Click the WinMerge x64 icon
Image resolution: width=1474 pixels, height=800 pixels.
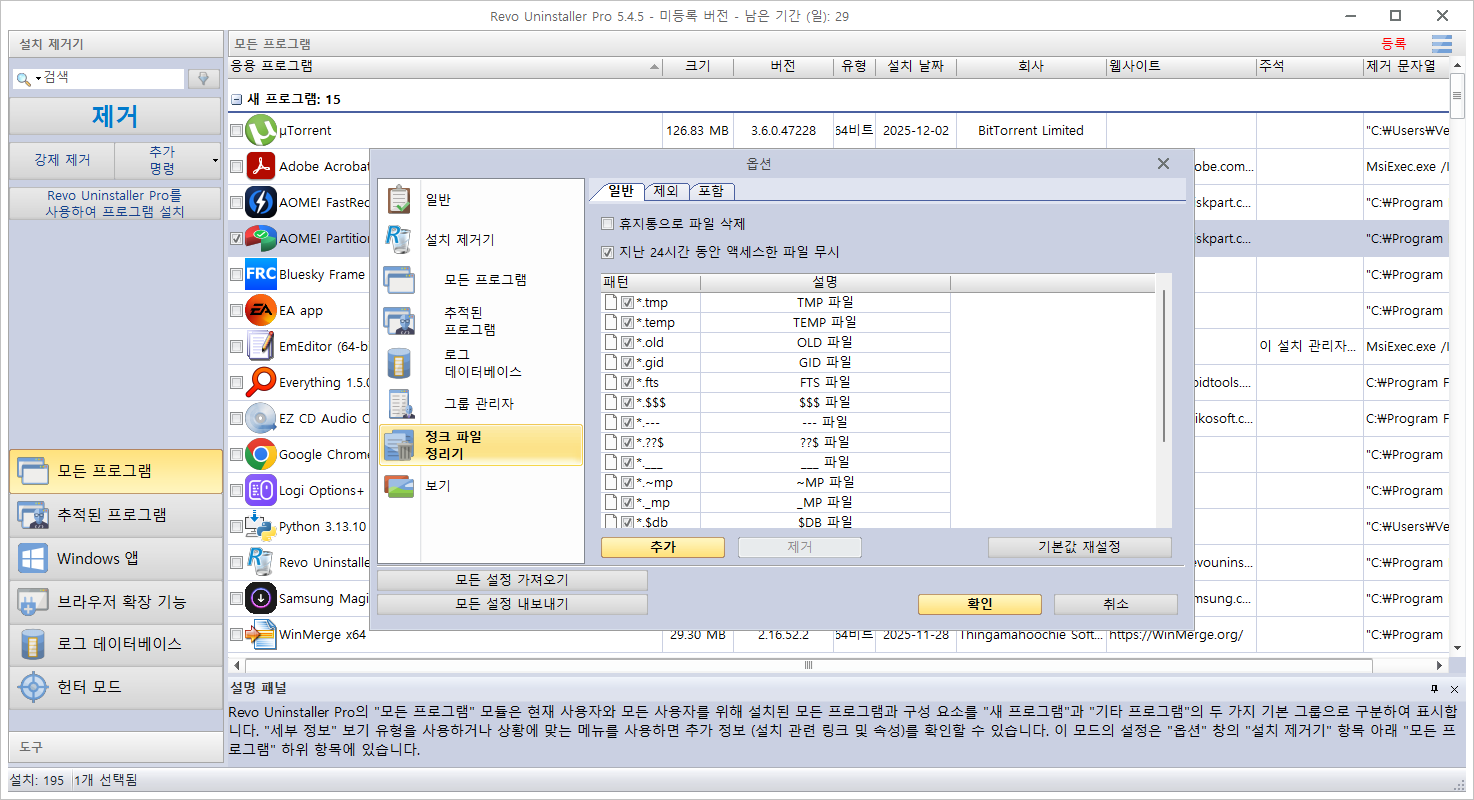[261, 635]
